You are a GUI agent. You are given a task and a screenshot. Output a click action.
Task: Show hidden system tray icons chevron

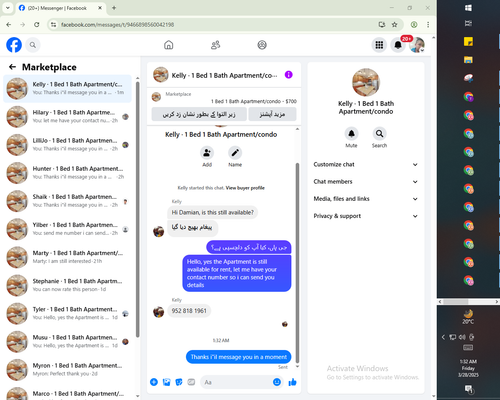[x=443, y=337]
